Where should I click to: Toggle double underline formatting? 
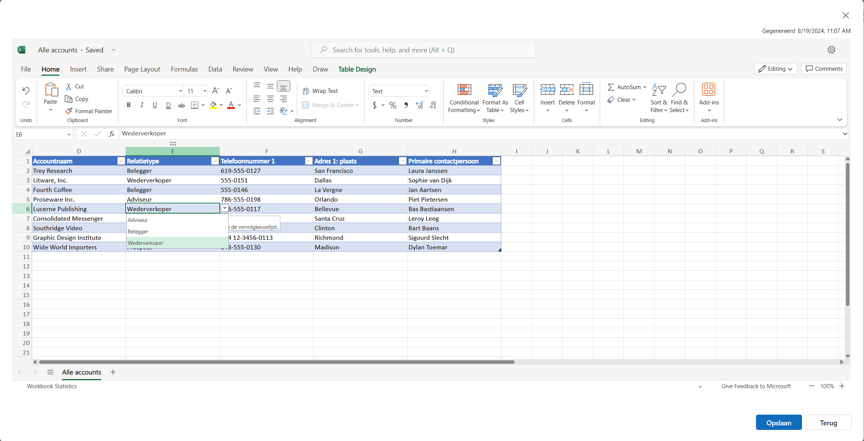coord(168,105)
